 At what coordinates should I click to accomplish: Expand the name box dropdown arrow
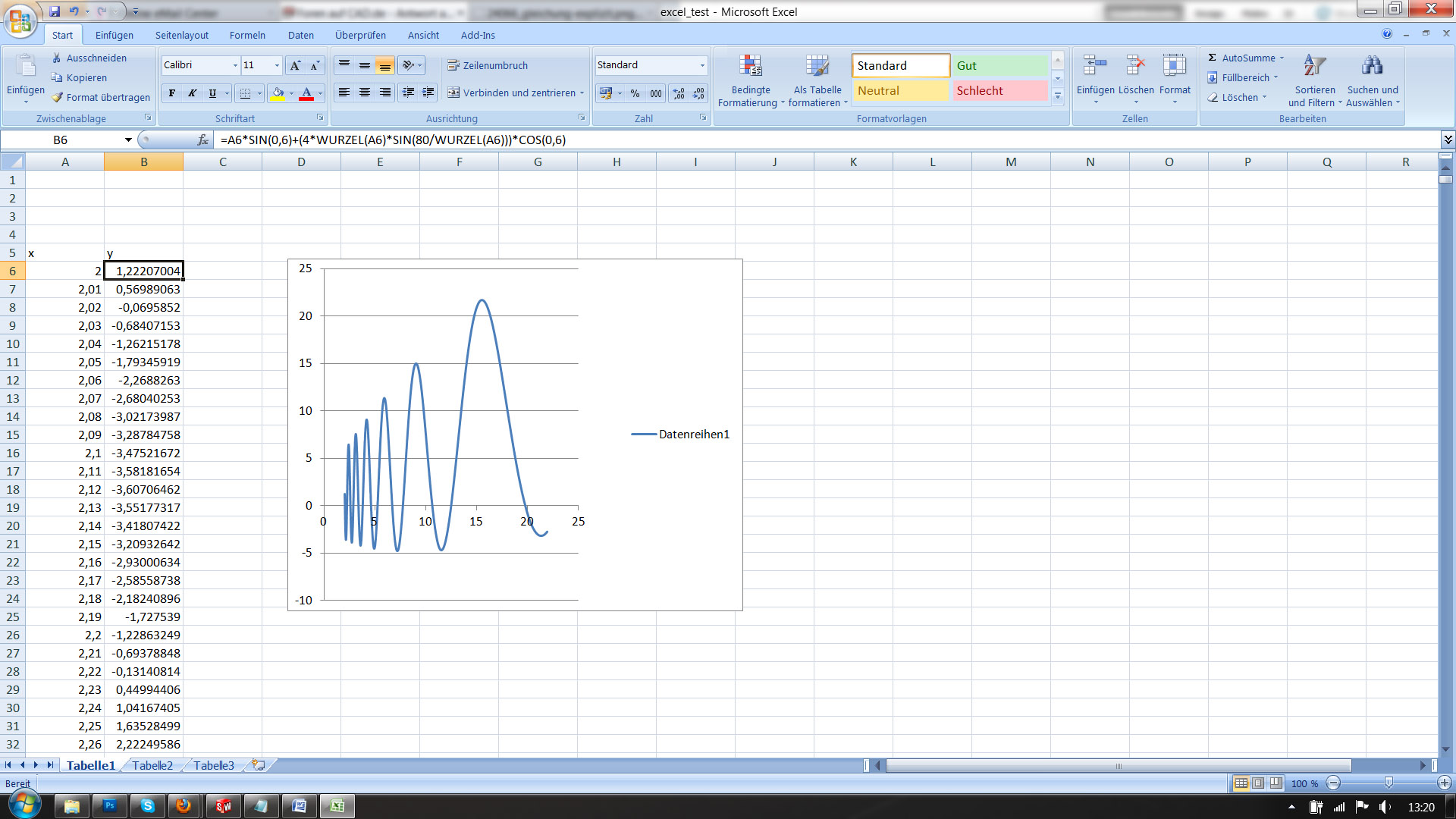tap(128, 140)
